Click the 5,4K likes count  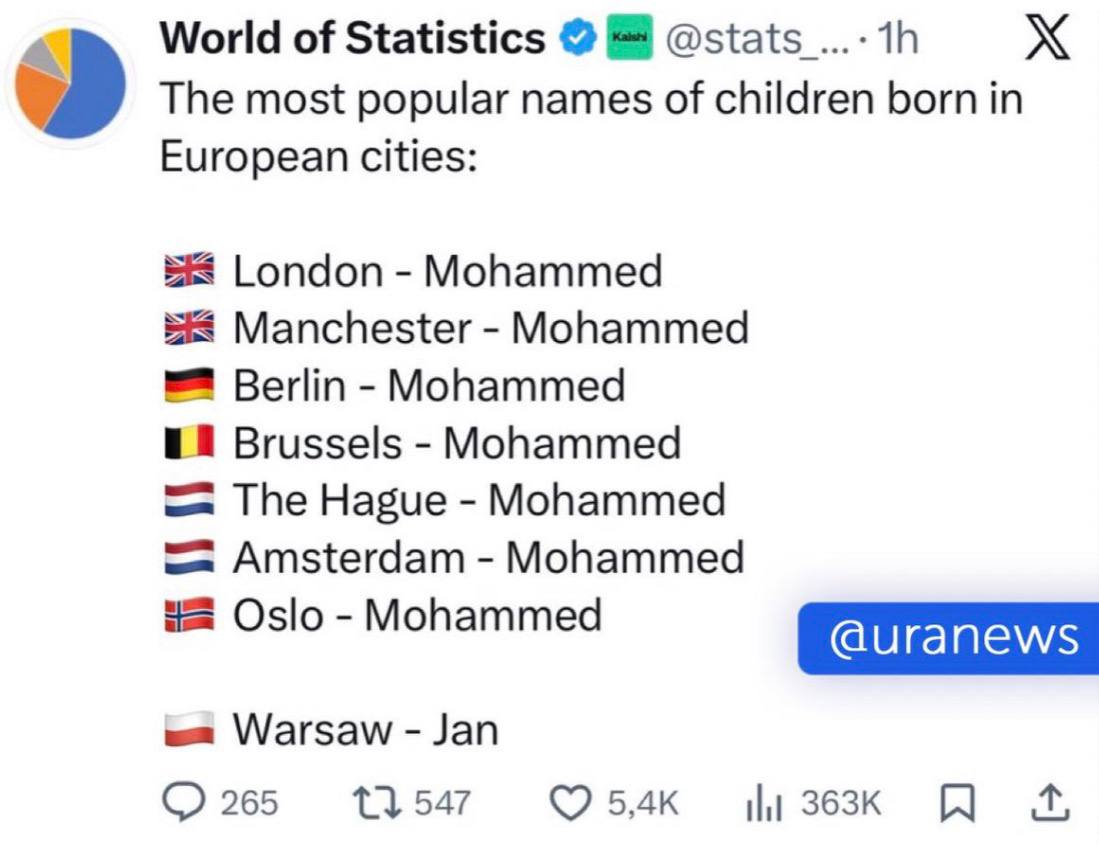point(645,802)
